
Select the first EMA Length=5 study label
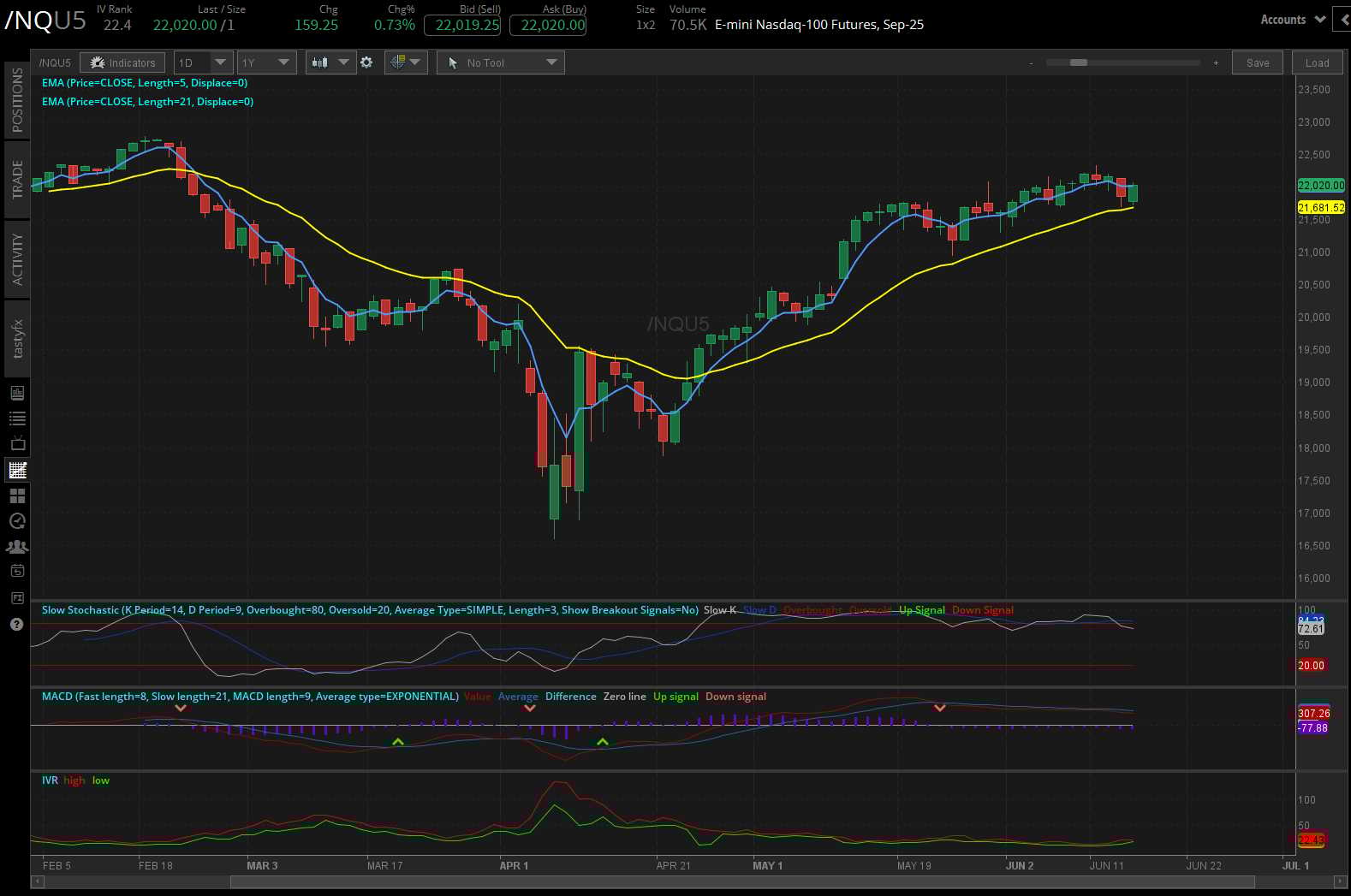pos(145,83)
